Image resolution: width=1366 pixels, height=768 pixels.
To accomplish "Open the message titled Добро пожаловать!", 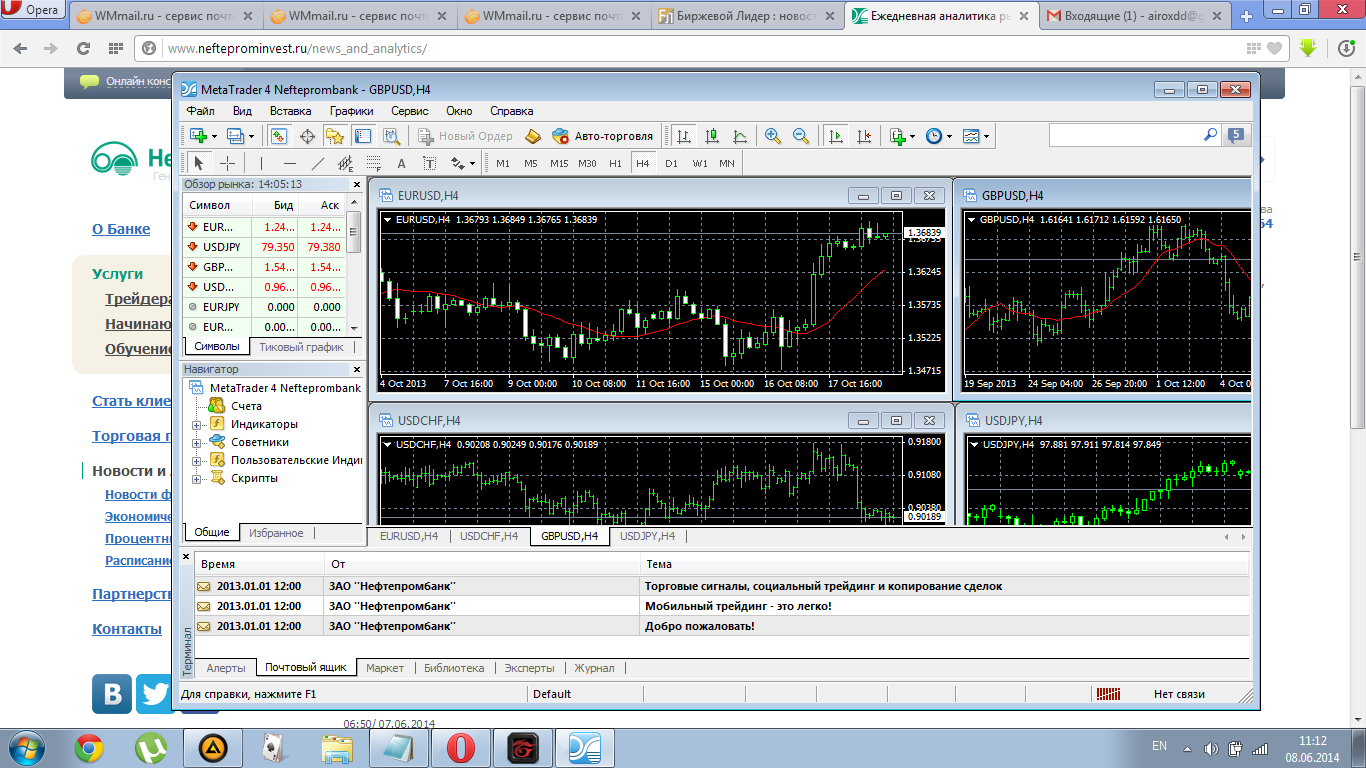I will (722, 626).
